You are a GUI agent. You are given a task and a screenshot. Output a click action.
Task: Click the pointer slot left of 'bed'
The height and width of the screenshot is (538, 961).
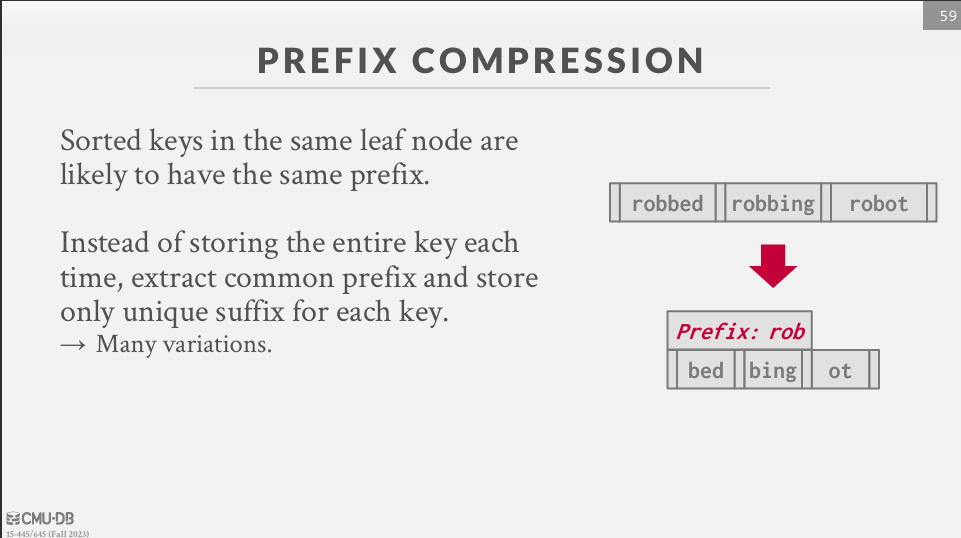coord(672,369)
